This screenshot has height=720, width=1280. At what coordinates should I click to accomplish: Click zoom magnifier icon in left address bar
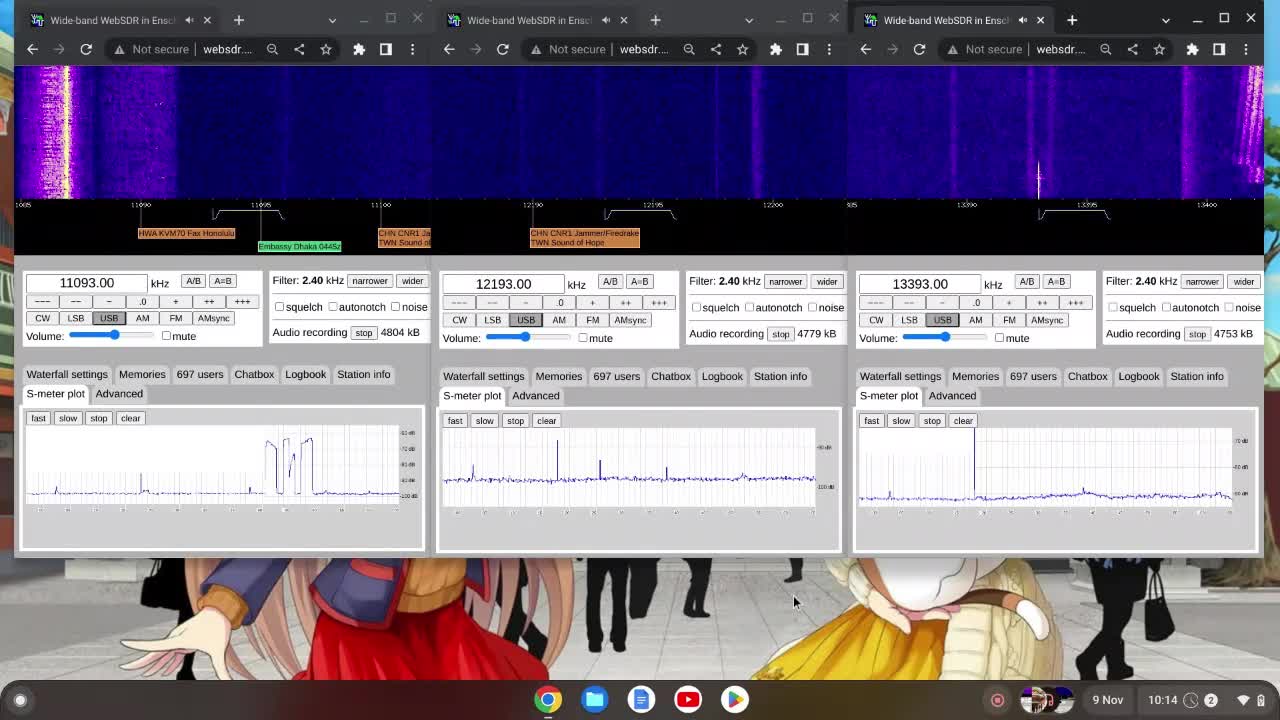pos(272,49)
